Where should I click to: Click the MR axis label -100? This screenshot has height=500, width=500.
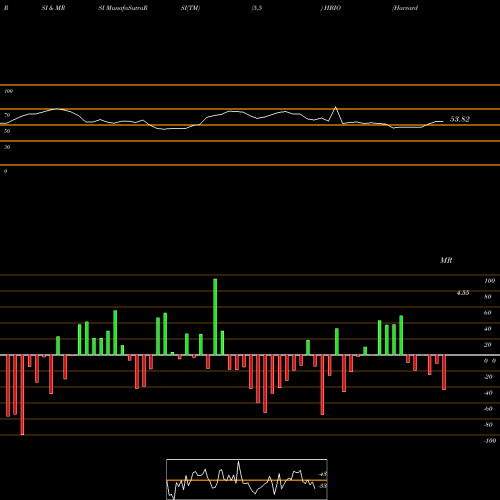[490, 441]
